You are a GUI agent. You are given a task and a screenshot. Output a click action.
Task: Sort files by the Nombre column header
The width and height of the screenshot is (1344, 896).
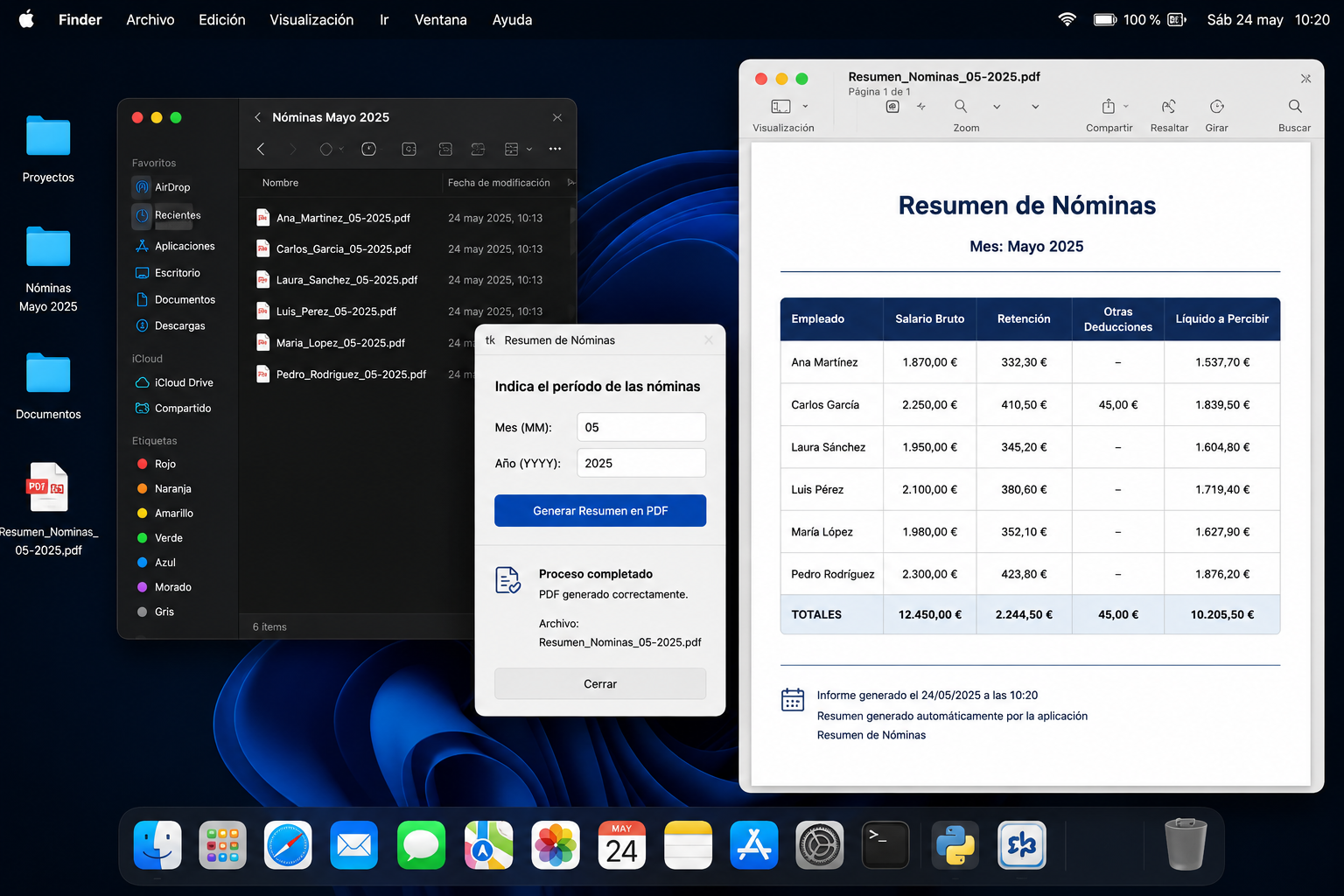[280, 183]
